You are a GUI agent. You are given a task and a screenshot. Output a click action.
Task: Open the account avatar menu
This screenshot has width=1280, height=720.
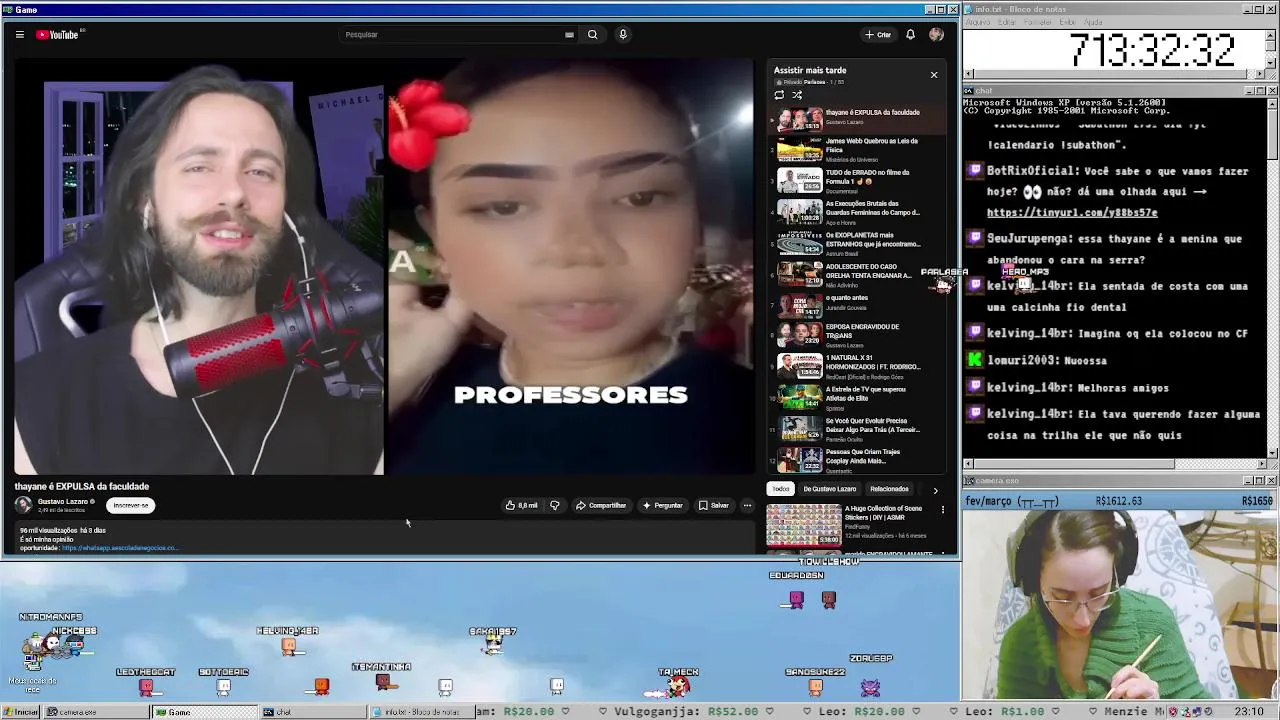coord(936,34)
